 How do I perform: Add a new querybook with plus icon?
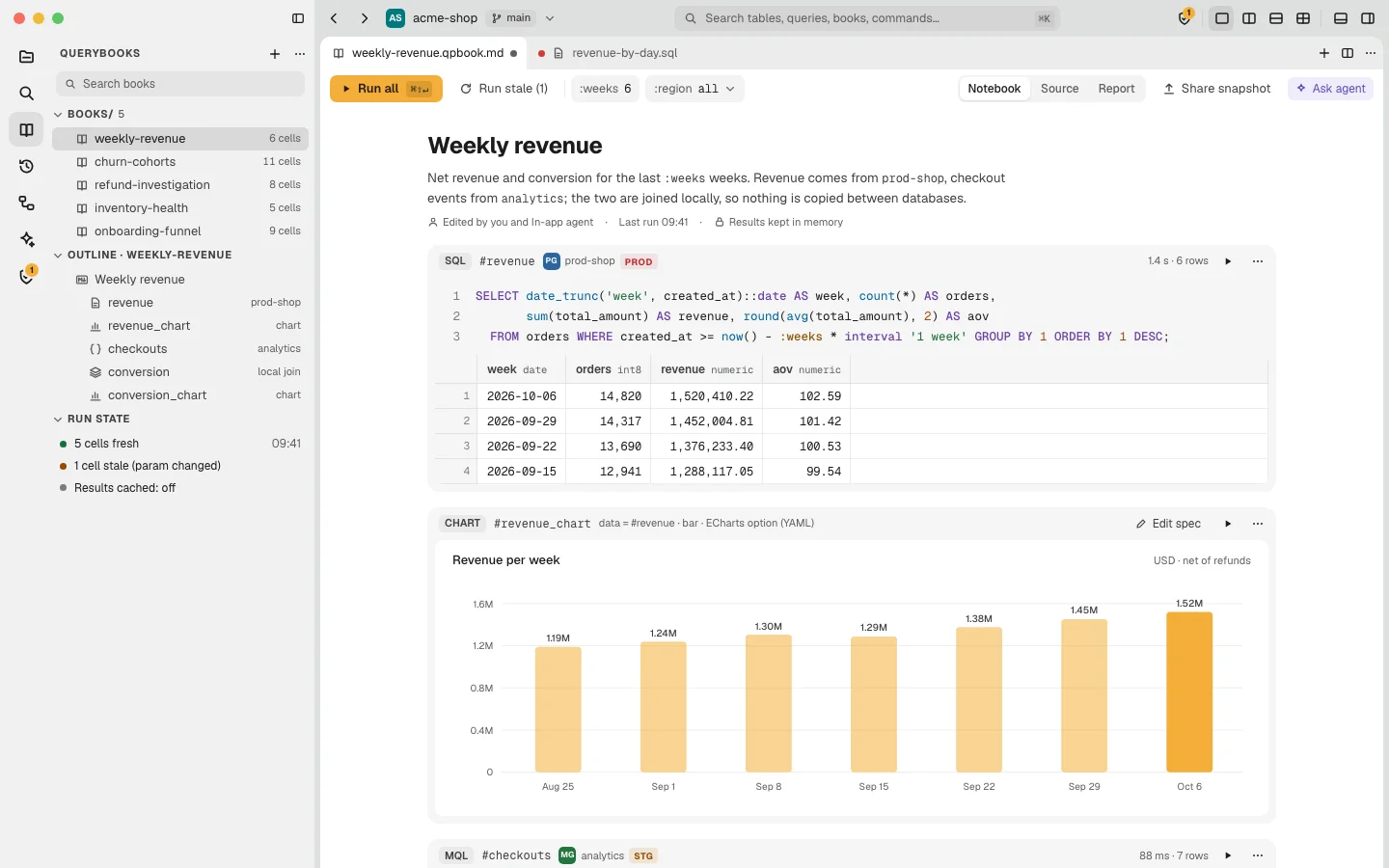pyautogui.click(x=275, y=54)
